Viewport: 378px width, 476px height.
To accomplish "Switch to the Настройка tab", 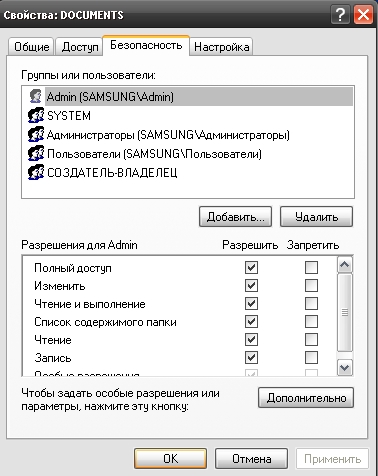I will 221,47.
